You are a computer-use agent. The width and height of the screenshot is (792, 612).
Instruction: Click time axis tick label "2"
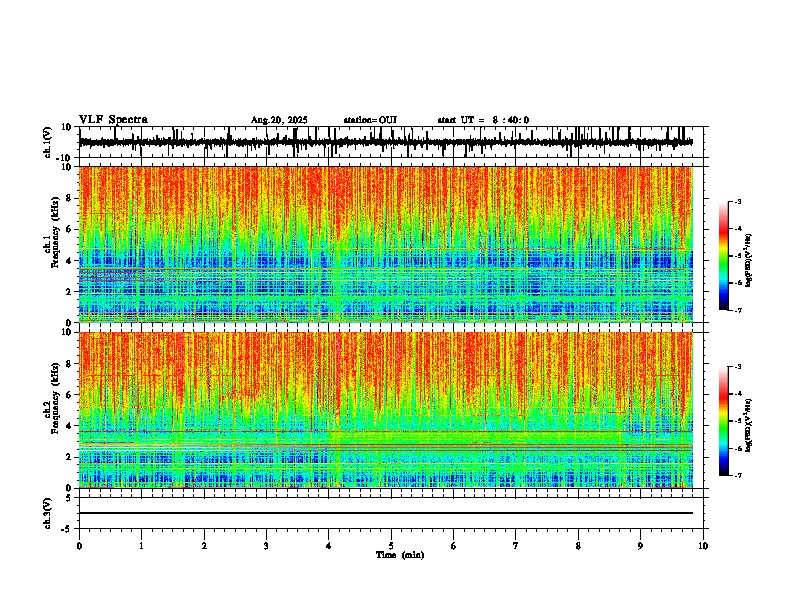[x=204, y=546]
